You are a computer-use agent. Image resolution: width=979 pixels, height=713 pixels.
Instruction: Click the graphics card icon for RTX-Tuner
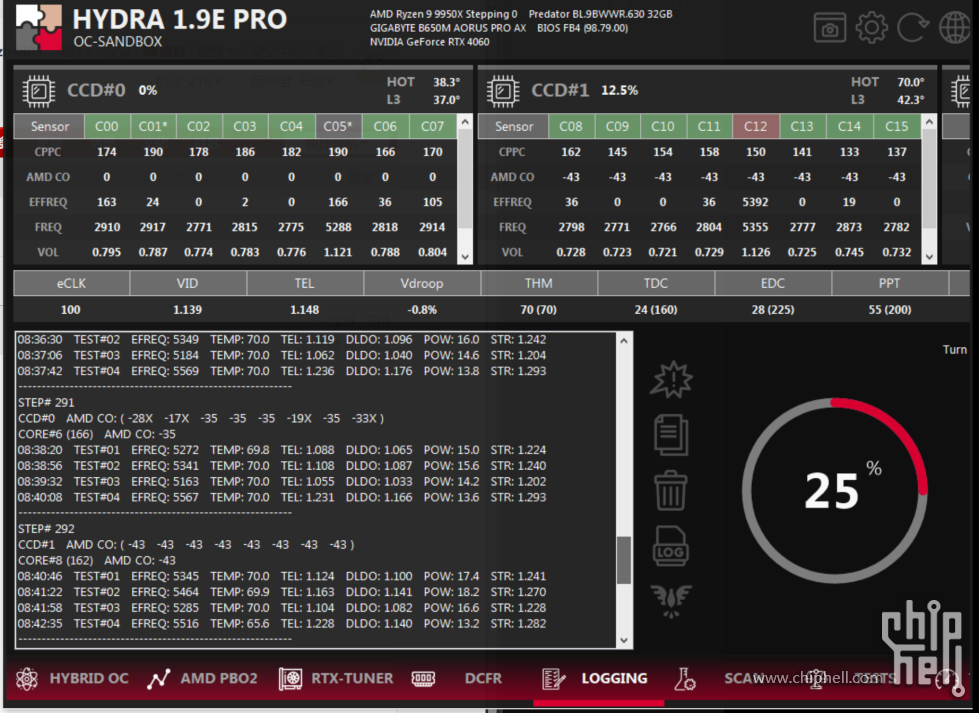(x=290, y=679)
